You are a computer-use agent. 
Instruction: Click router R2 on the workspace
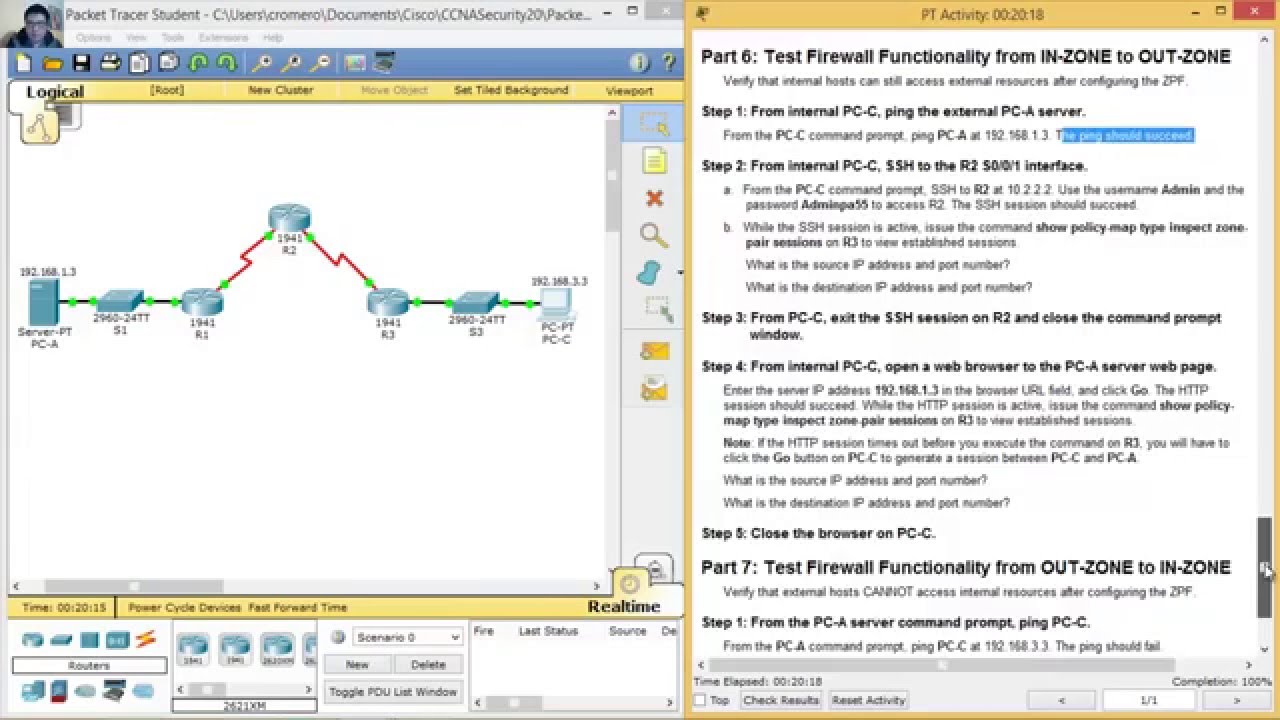click(x=289, y=220)
